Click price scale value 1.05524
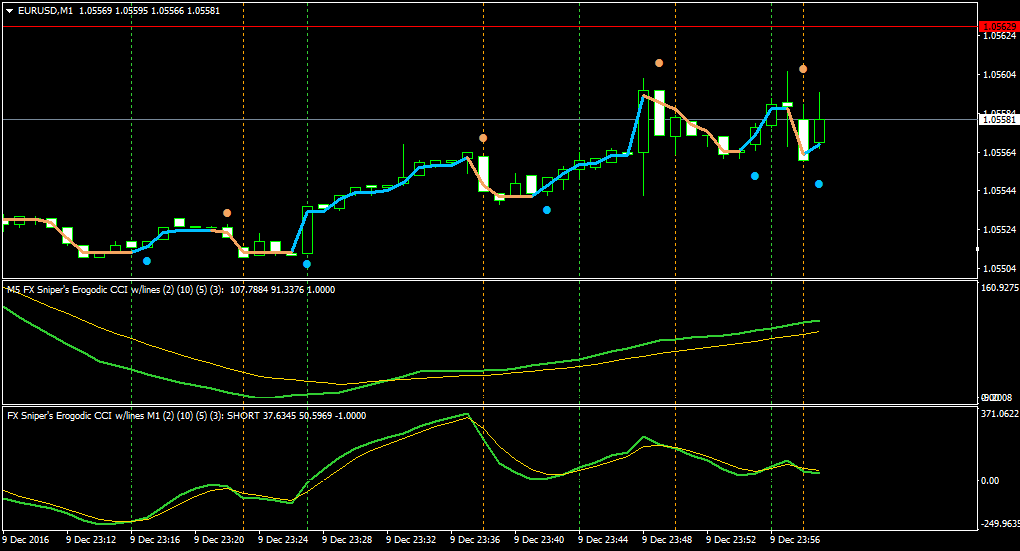Screen dimensions: 1020x551 (x=999, y=230)
